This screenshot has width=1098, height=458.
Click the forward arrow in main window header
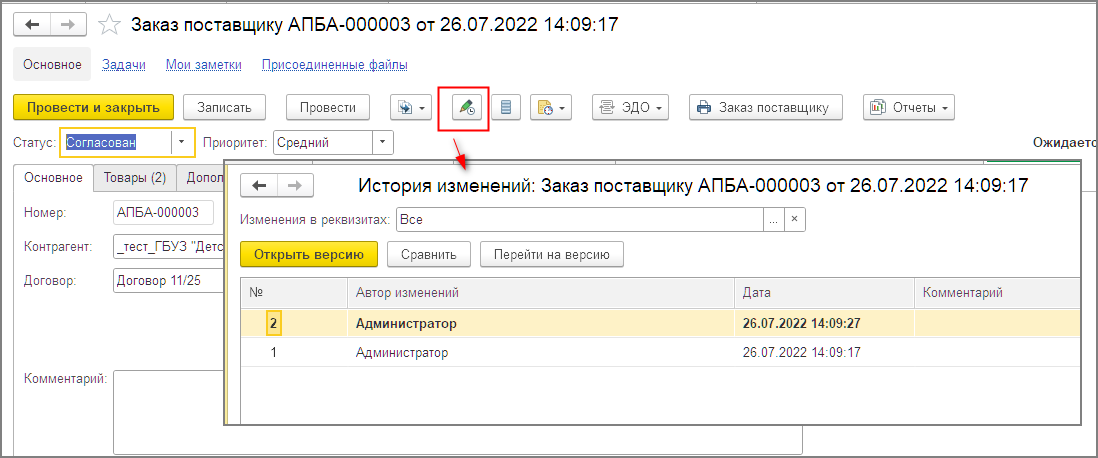(68, 24)
